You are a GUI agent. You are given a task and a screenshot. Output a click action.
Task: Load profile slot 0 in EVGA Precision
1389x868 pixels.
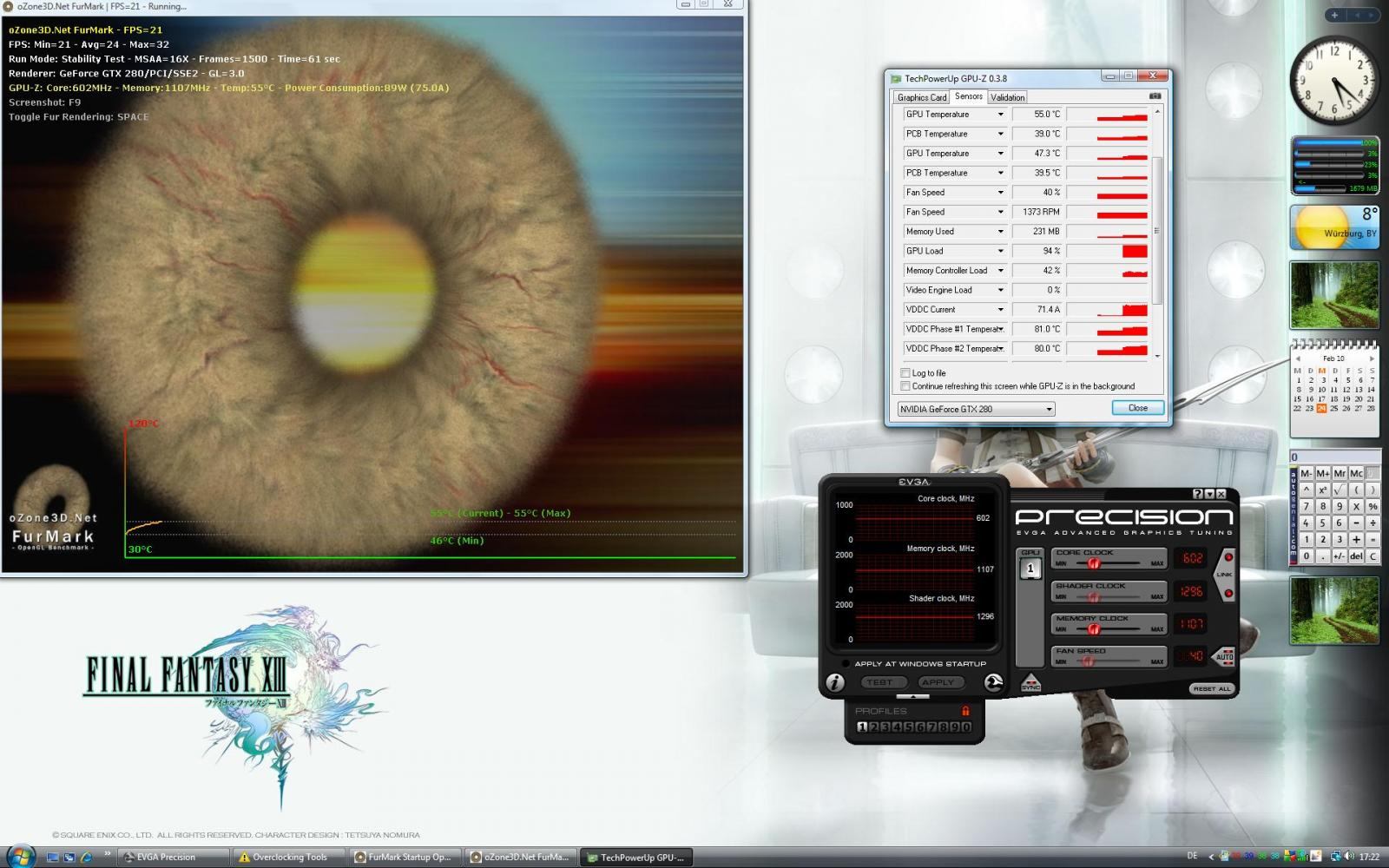(x=965, y=727)
